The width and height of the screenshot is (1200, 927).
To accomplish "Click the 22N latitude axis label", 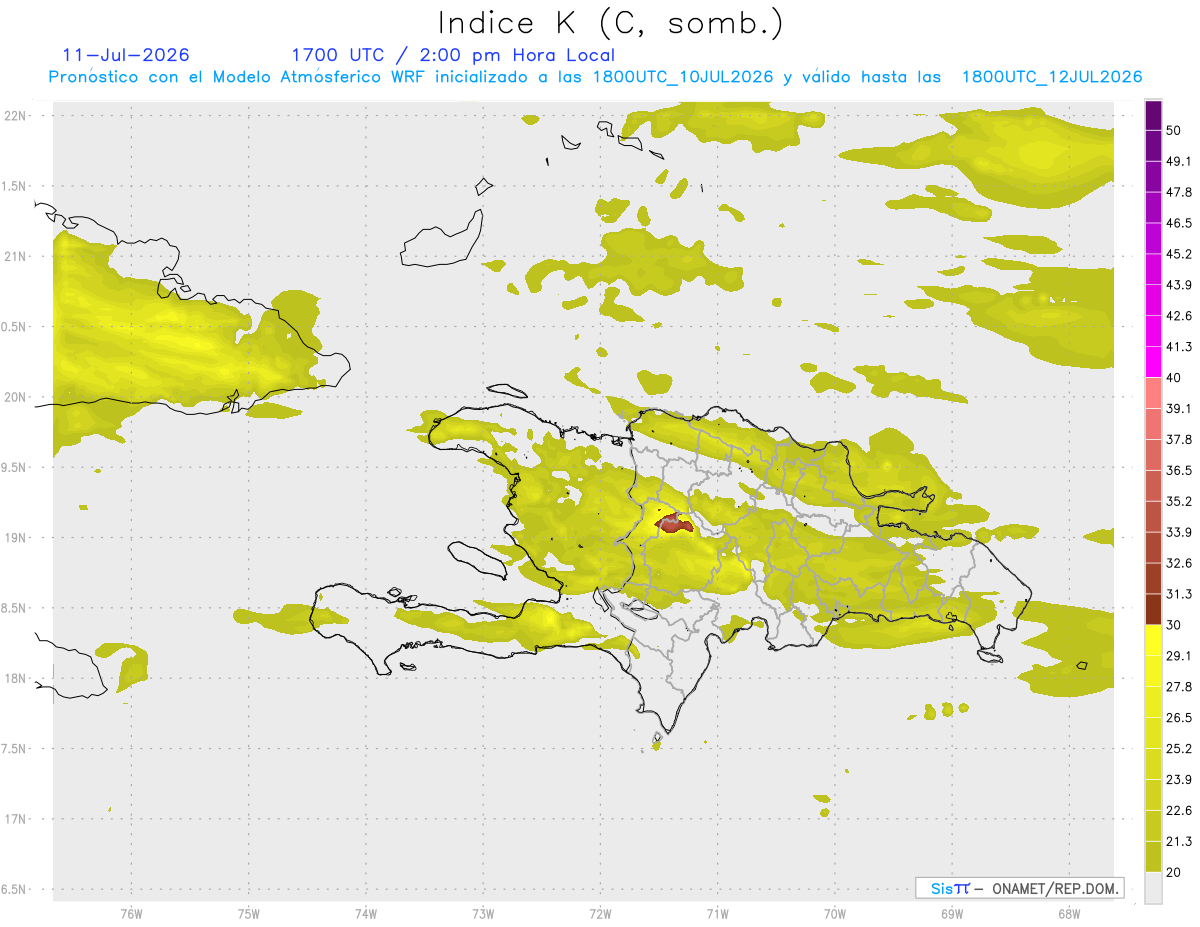I will pyautogui.click(x=17, y=115).
